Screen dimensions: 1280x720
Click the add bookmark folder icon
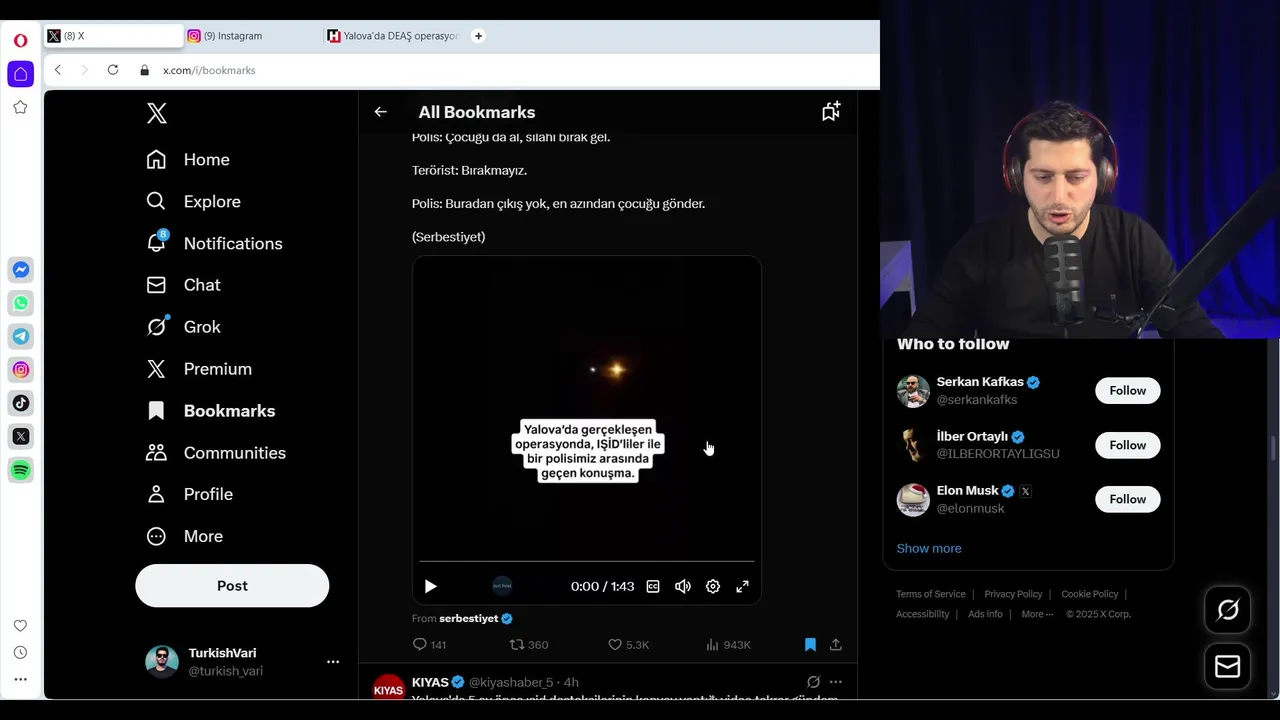831,111
